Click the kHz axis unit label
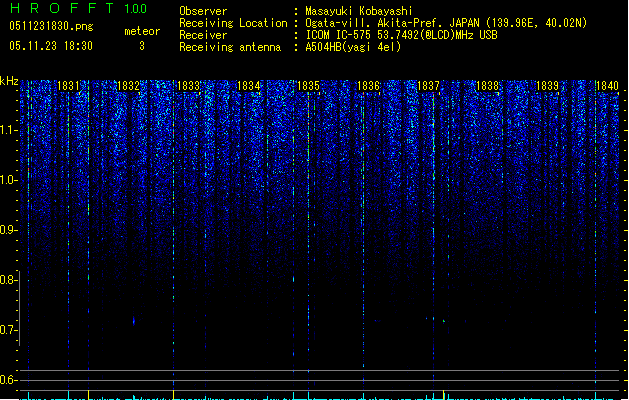Image resolution: width=629 pixels, height=400 pixels. 9,81
